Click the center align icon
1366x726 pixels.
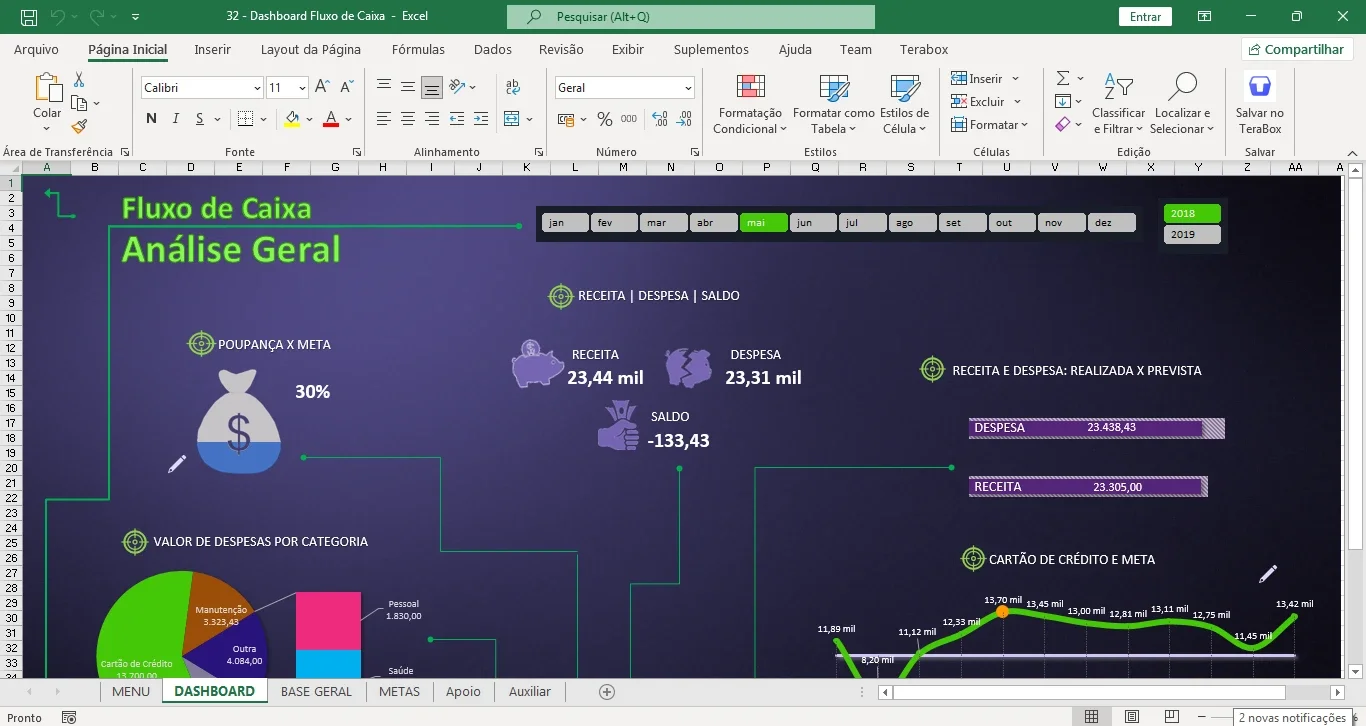(x=408, y=119)
